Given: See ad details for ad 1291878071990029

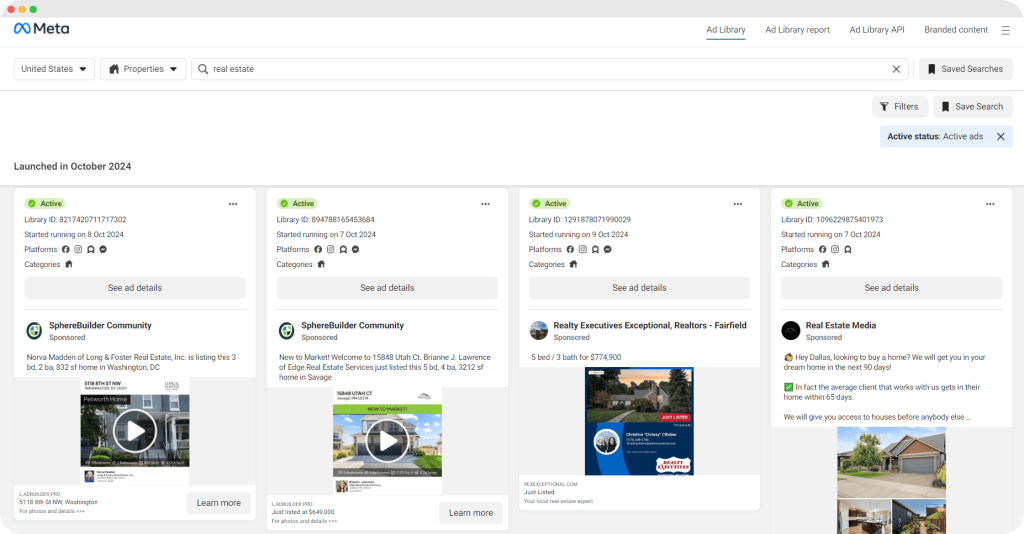Looking at the screenshot, I should (x=639, y=288).
